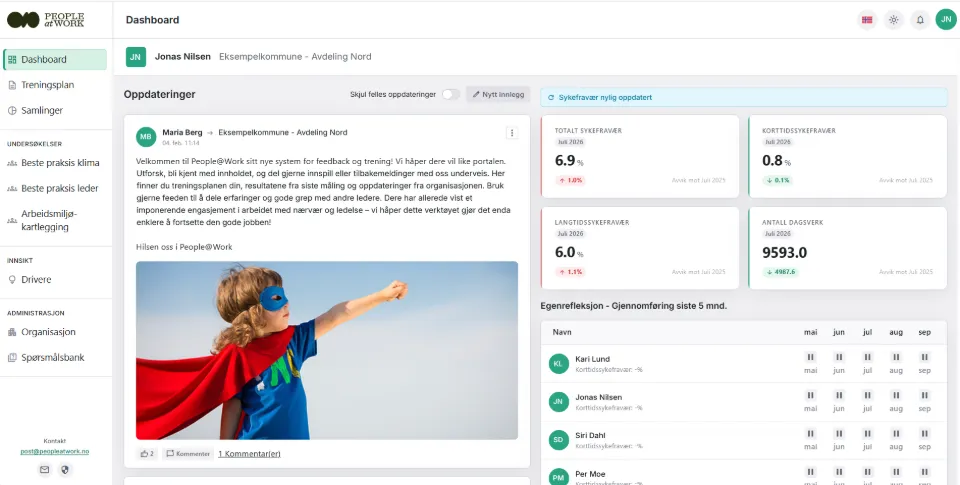
Task: Open the notifications bell
Action: pos(920,20)
